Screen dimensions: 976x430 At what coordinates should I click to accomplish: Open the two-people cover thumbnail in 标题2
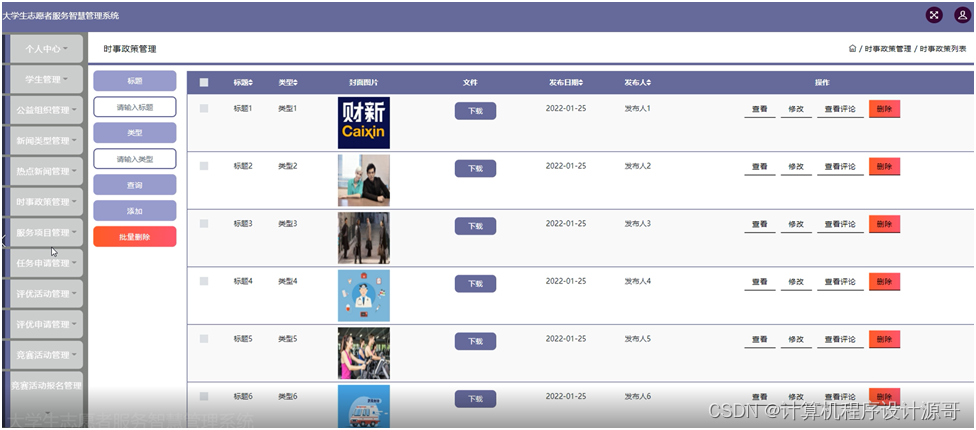tap(364, 180)
